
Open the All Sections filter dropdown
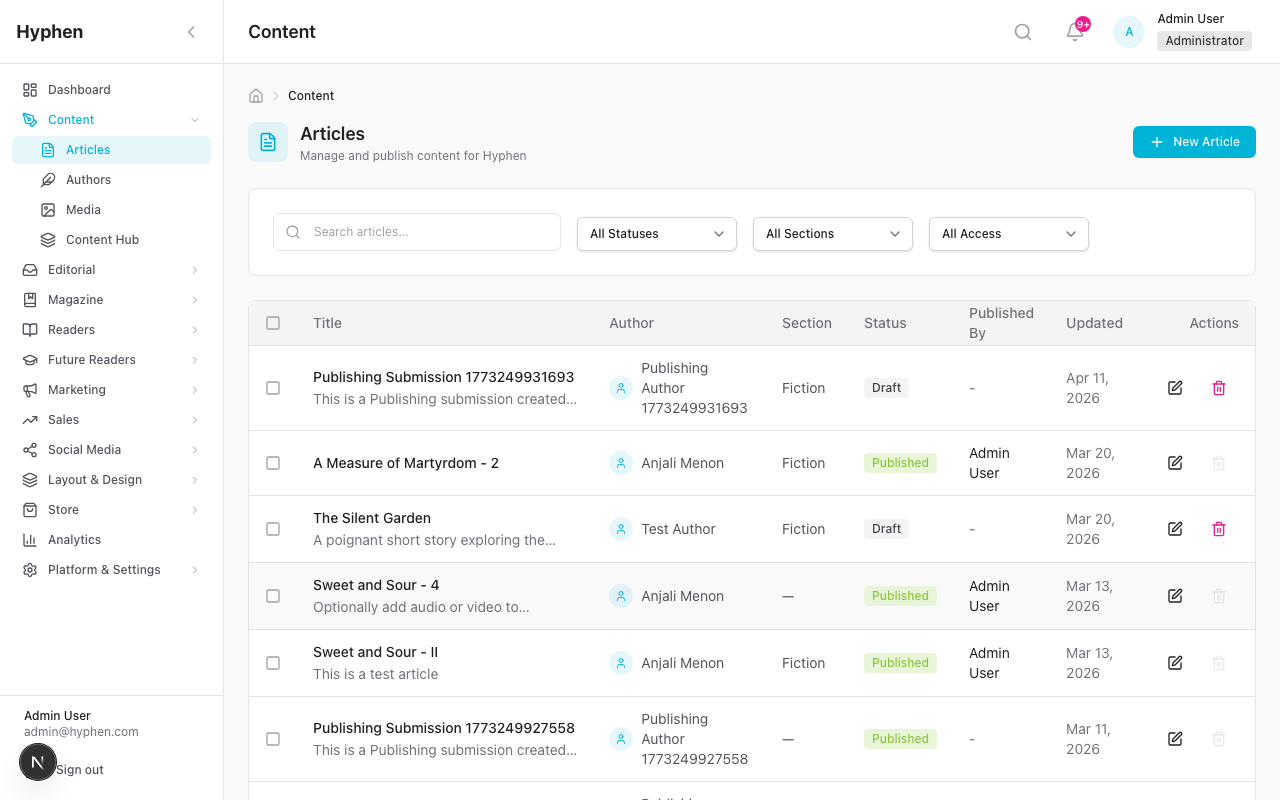click(x=833, y=234)
